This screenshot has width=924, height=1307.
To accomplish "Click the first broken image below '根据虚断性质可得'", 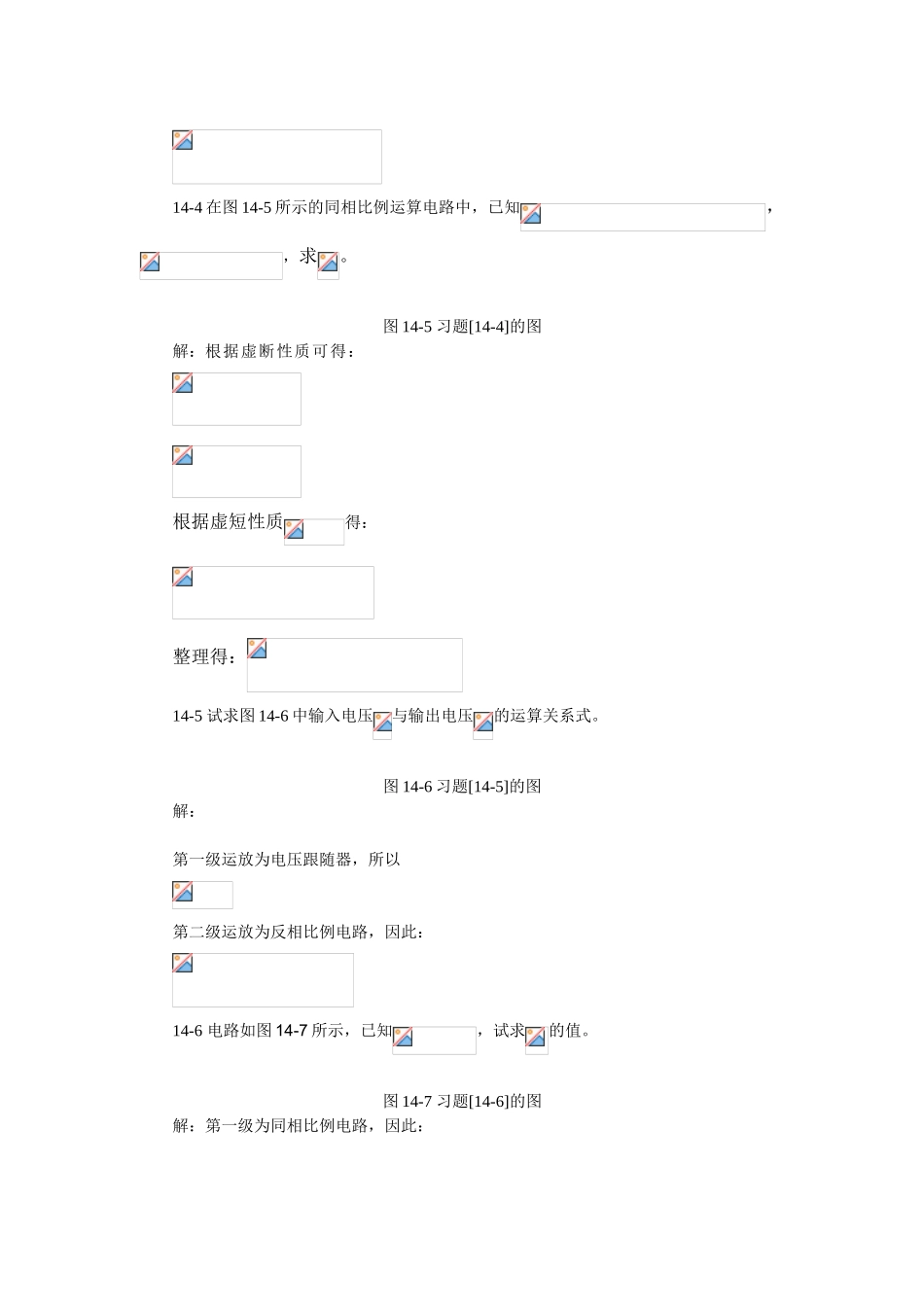I will click(x=236, y=399).
